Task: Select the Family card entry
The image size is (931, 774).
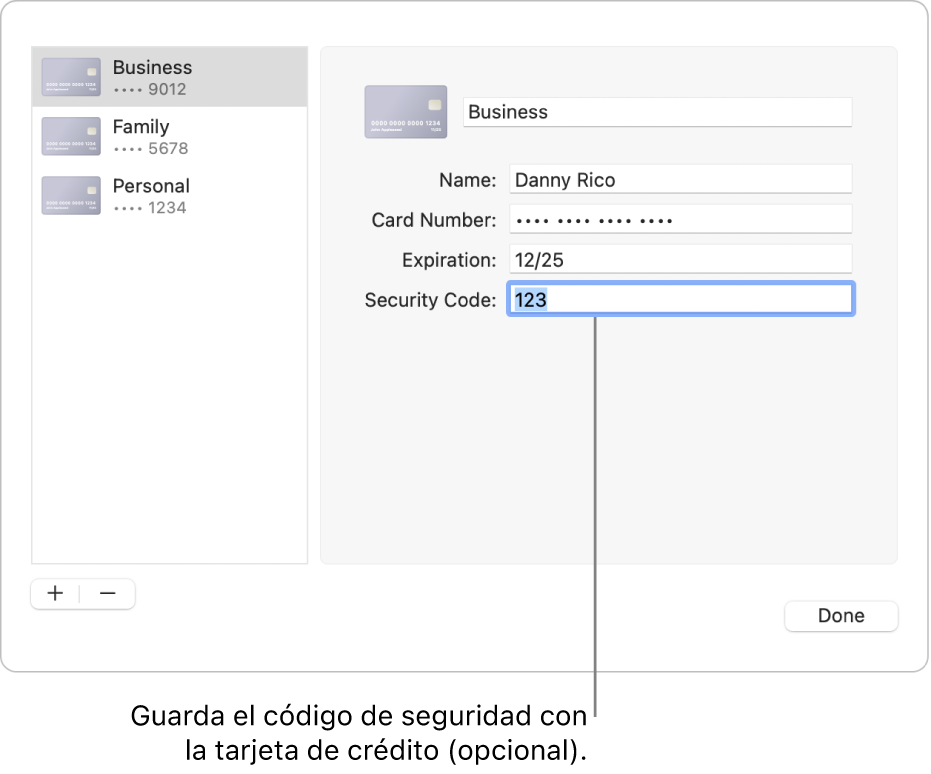Action: [170, 136]
